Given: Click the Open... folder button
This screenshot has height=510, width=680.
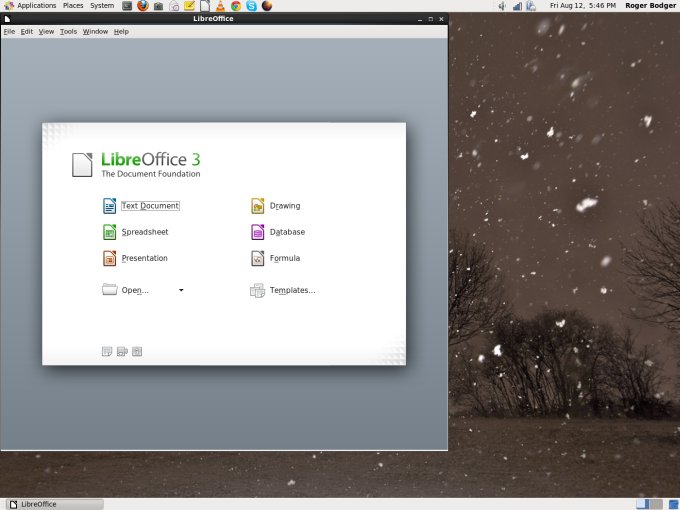Looking at the screenshot, I should click(x=125, y=290).
